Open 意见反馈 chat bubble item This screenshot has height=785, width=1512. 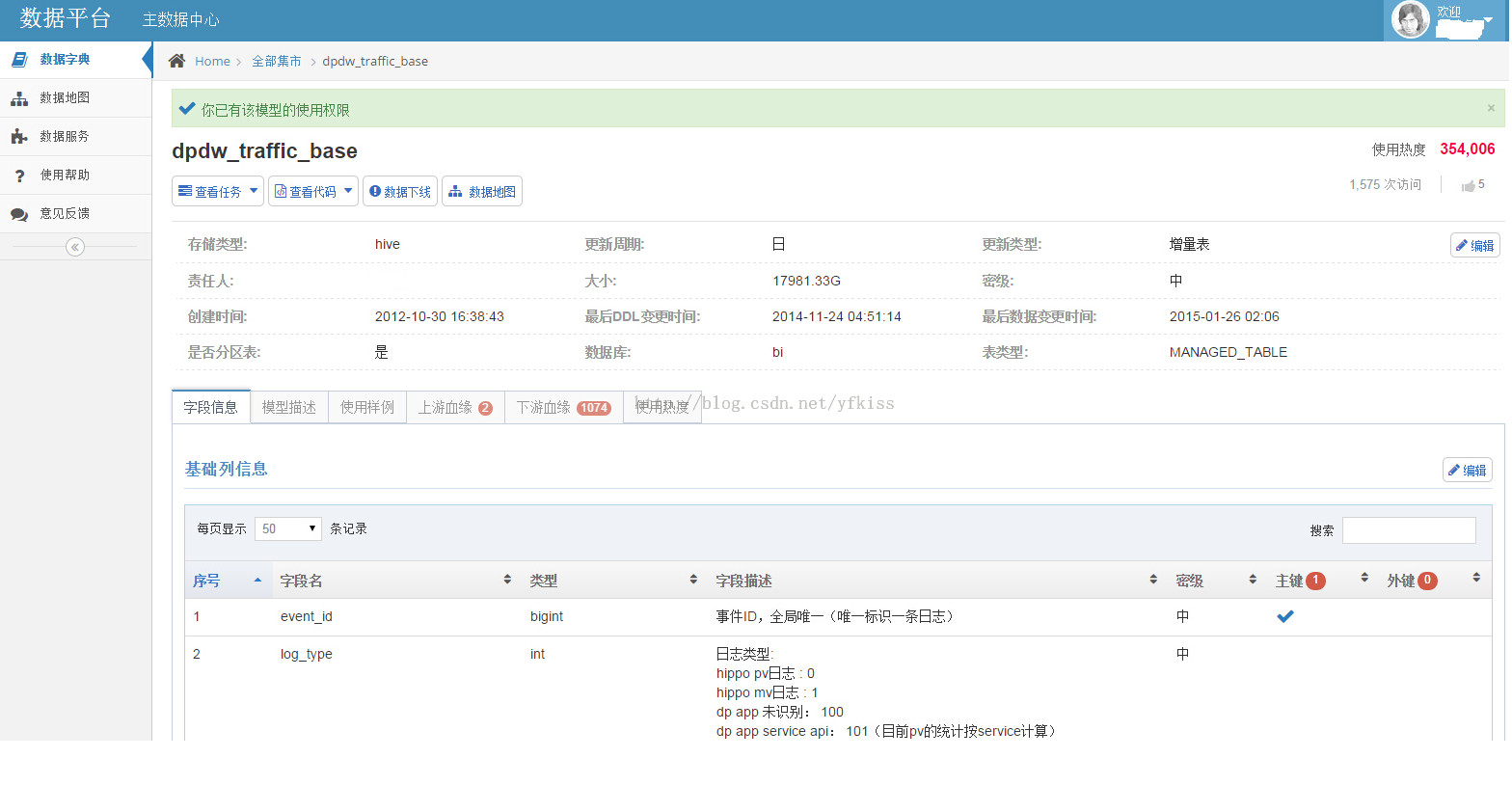click(x=65, y=213)
